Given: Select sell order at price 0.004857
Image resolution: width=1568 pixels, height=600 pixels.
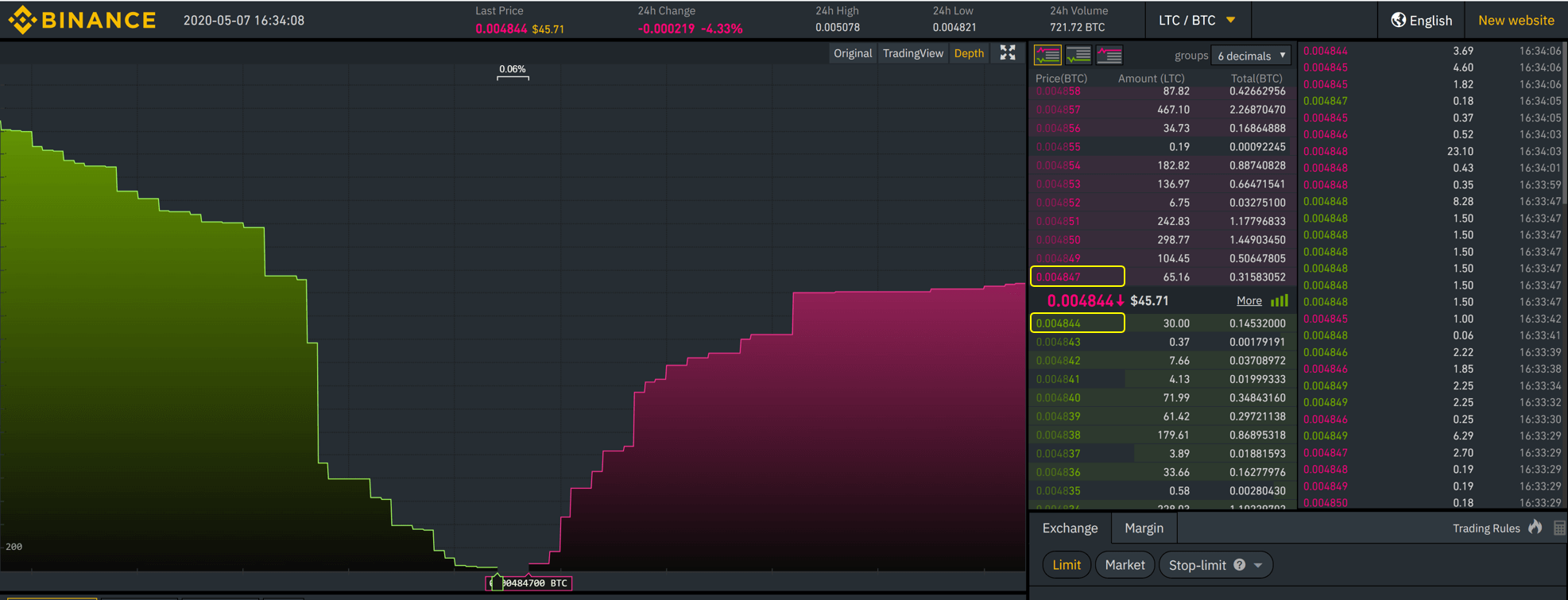Looking at the screenshot, I should tap(1163, 110).
